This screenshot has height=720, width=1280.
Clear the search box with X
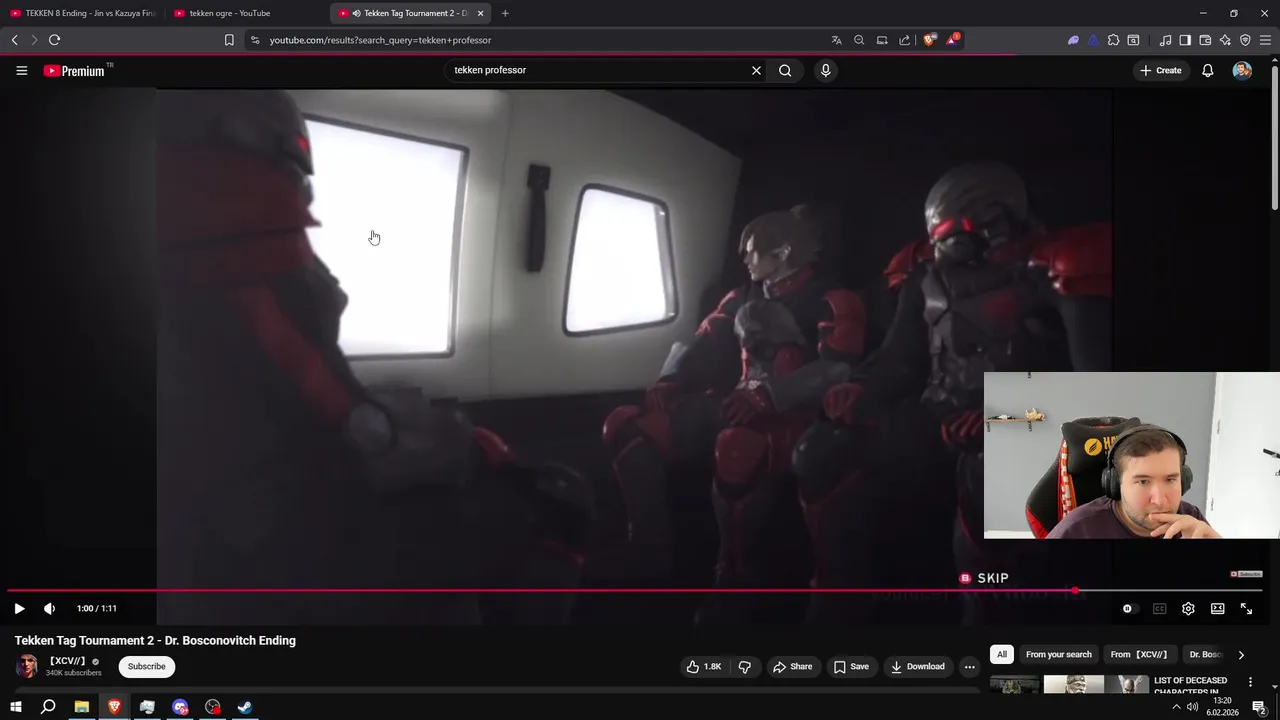coord(756,70)
